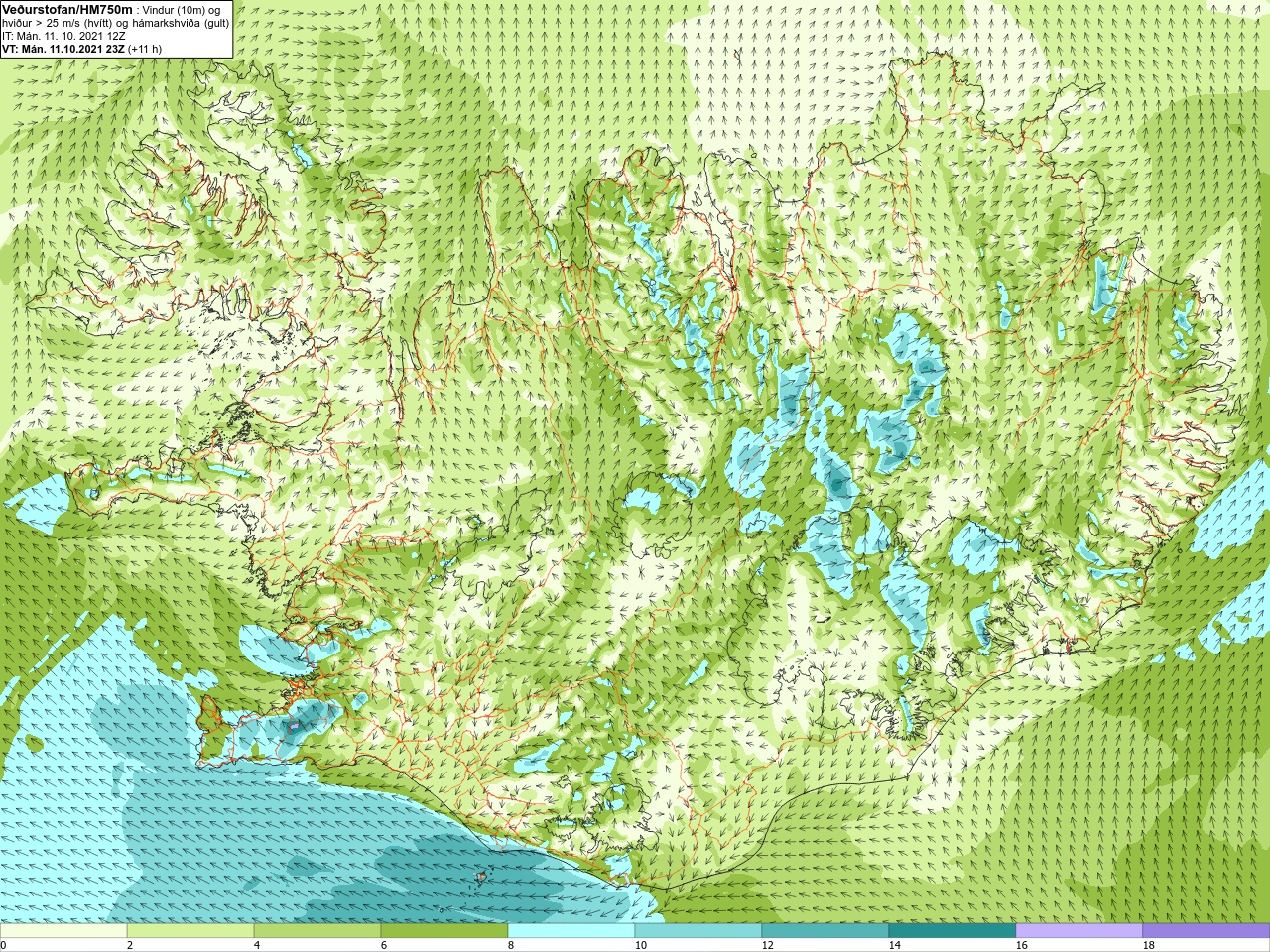Click the legend scale label '0'

click(3, 945)
